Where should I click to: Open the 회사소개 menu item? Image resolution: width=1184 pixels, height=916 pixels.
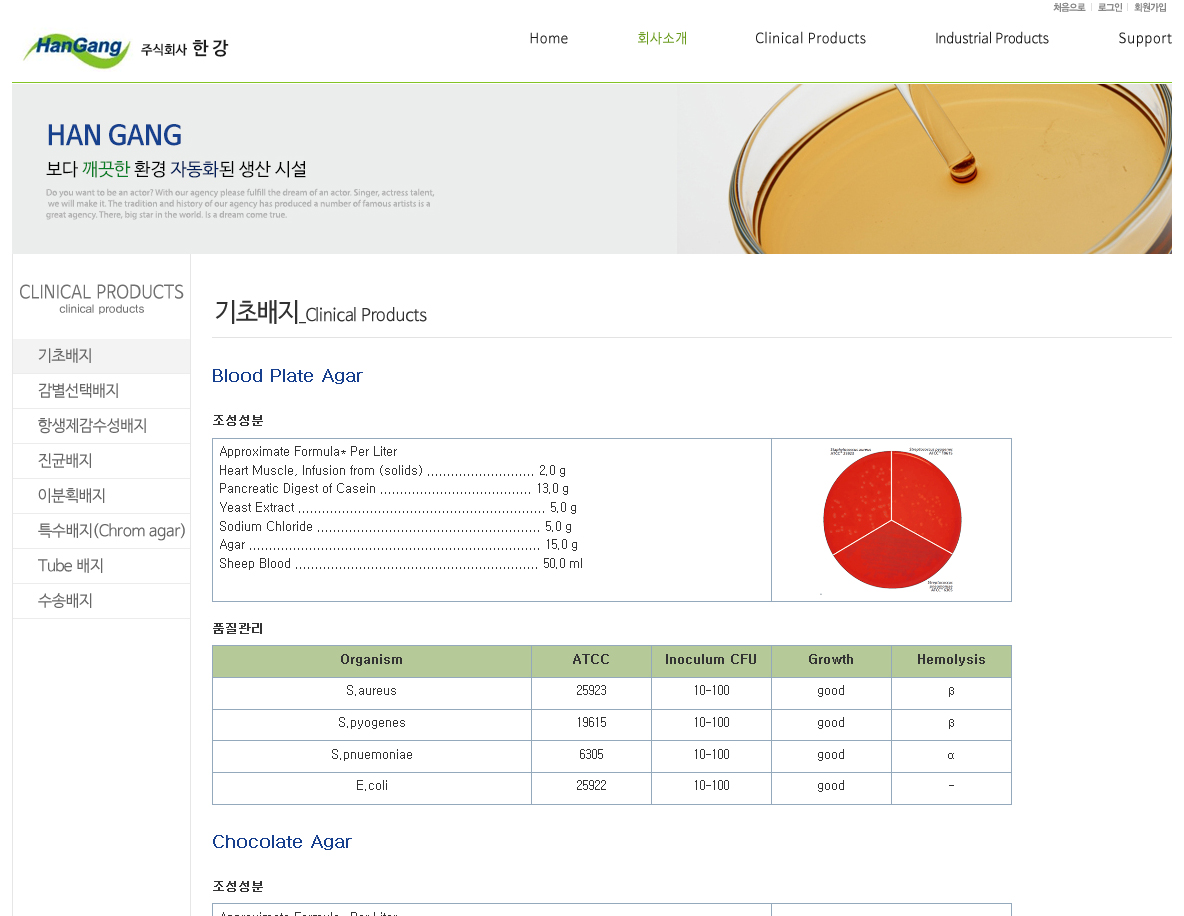point(661,38)
